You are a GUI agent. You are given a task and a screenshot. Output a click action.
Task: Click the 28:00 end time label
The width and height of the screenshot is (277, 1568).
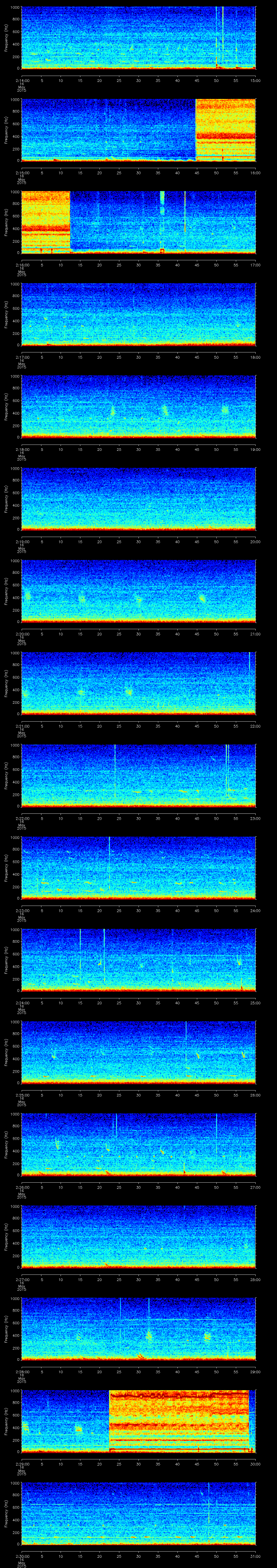pyautogui.click(x=255, y=1279)
